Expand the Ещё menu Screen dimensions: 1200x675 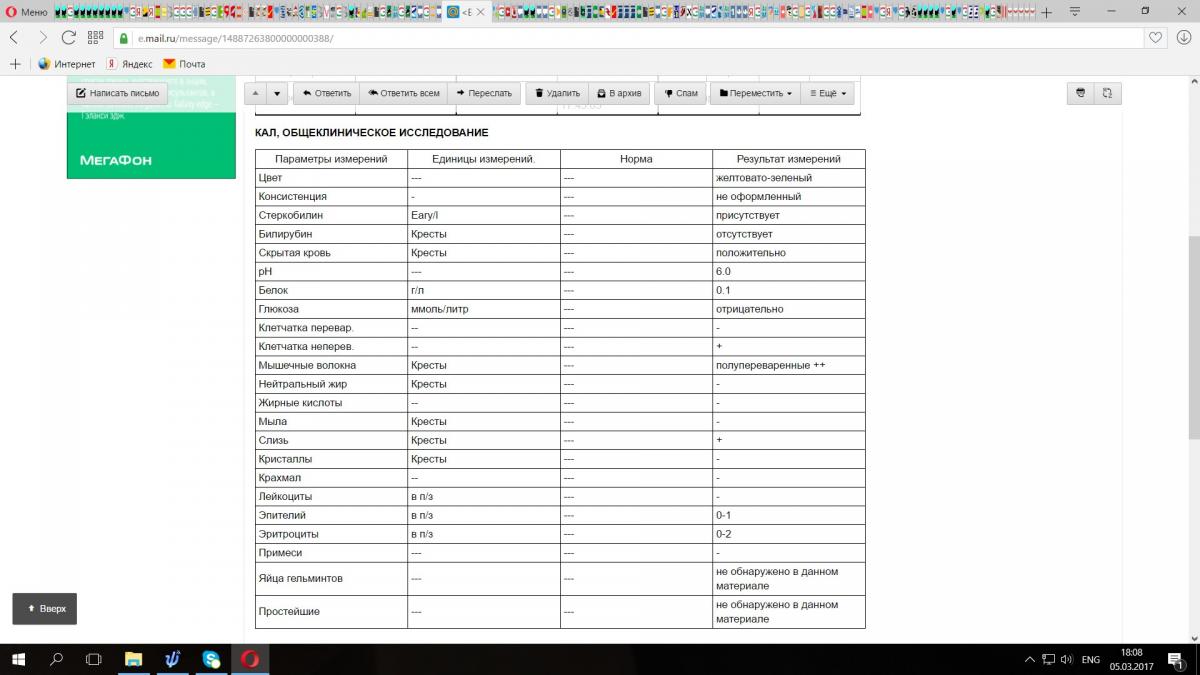click(828, 93)
